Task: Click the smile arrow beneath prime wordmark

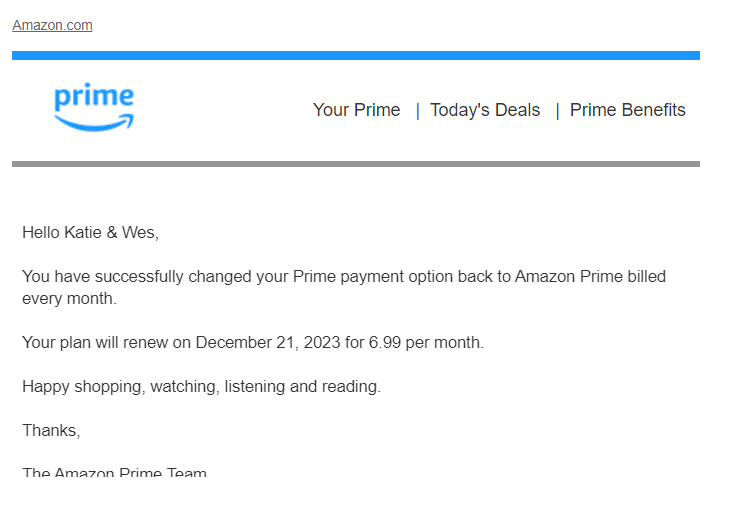Action: pos(94,123)
